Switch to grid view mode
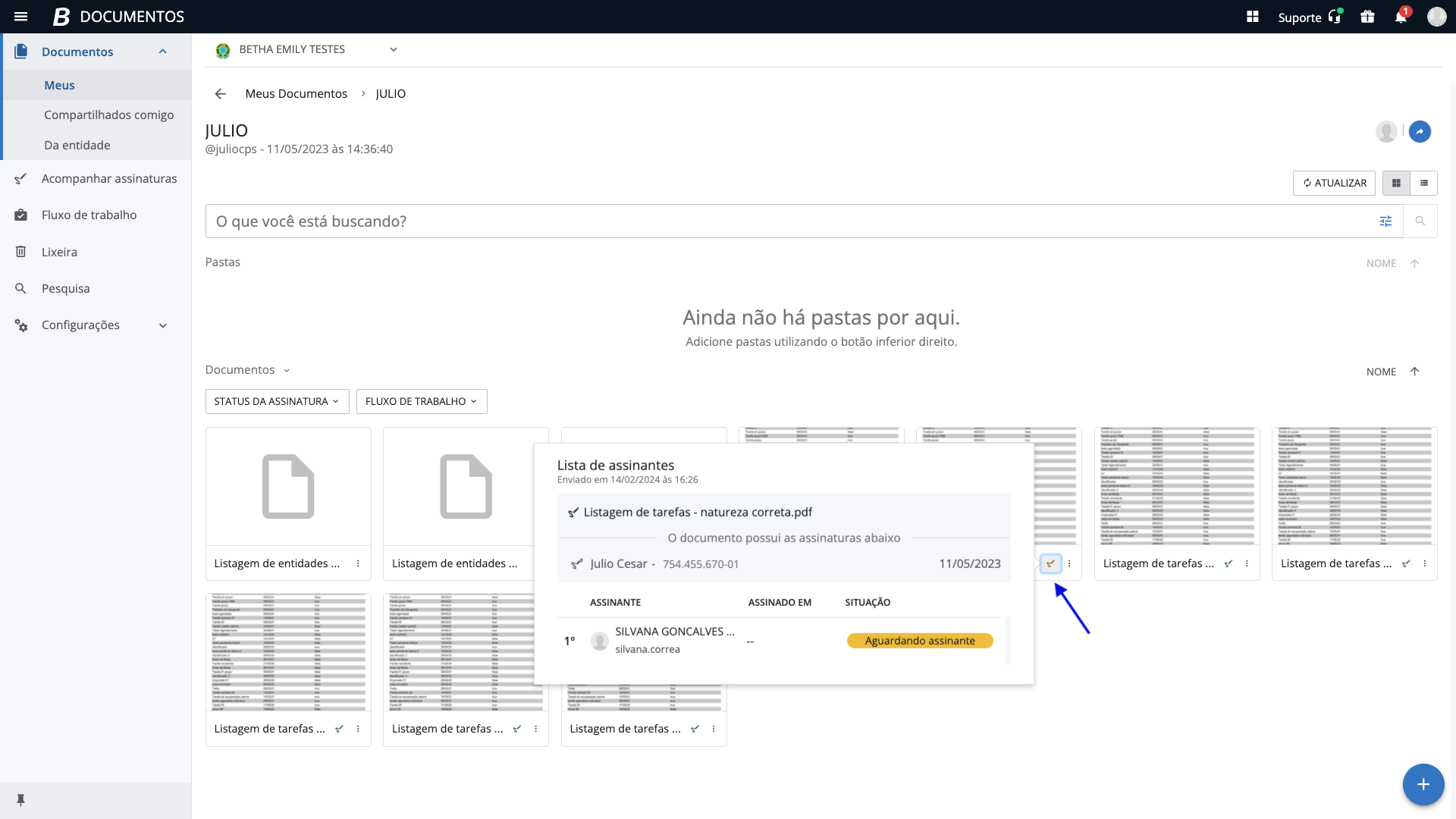 [x=1396, y=183]
